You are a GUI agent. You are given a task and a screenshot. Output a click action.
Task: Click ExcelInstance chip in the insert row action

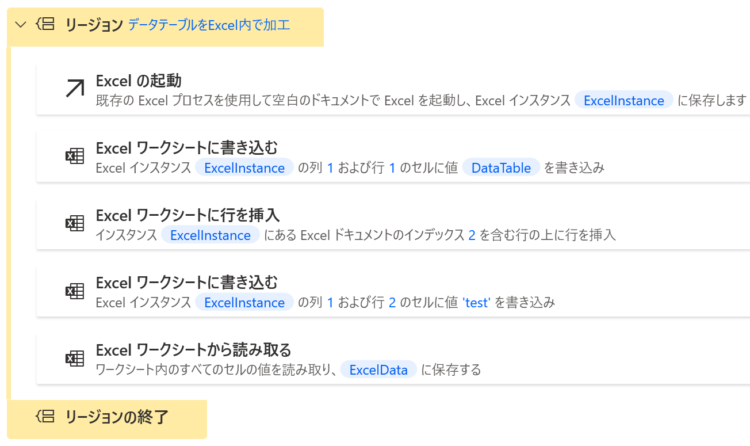click(x=210, y=235)
